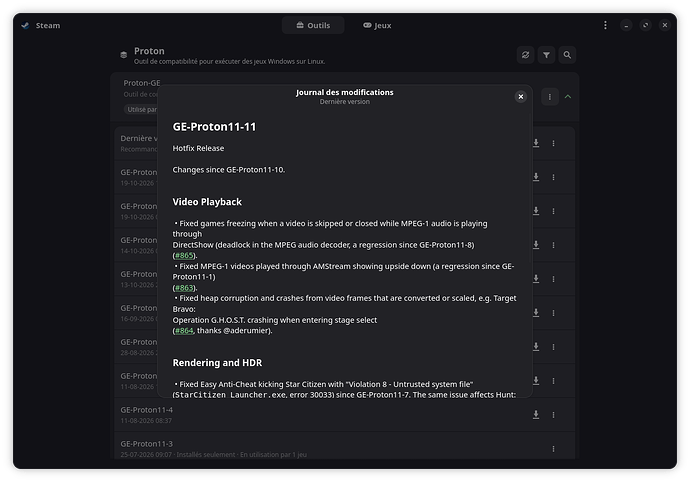Download the release dated 28-08-2026

click(x=536, y=347)
